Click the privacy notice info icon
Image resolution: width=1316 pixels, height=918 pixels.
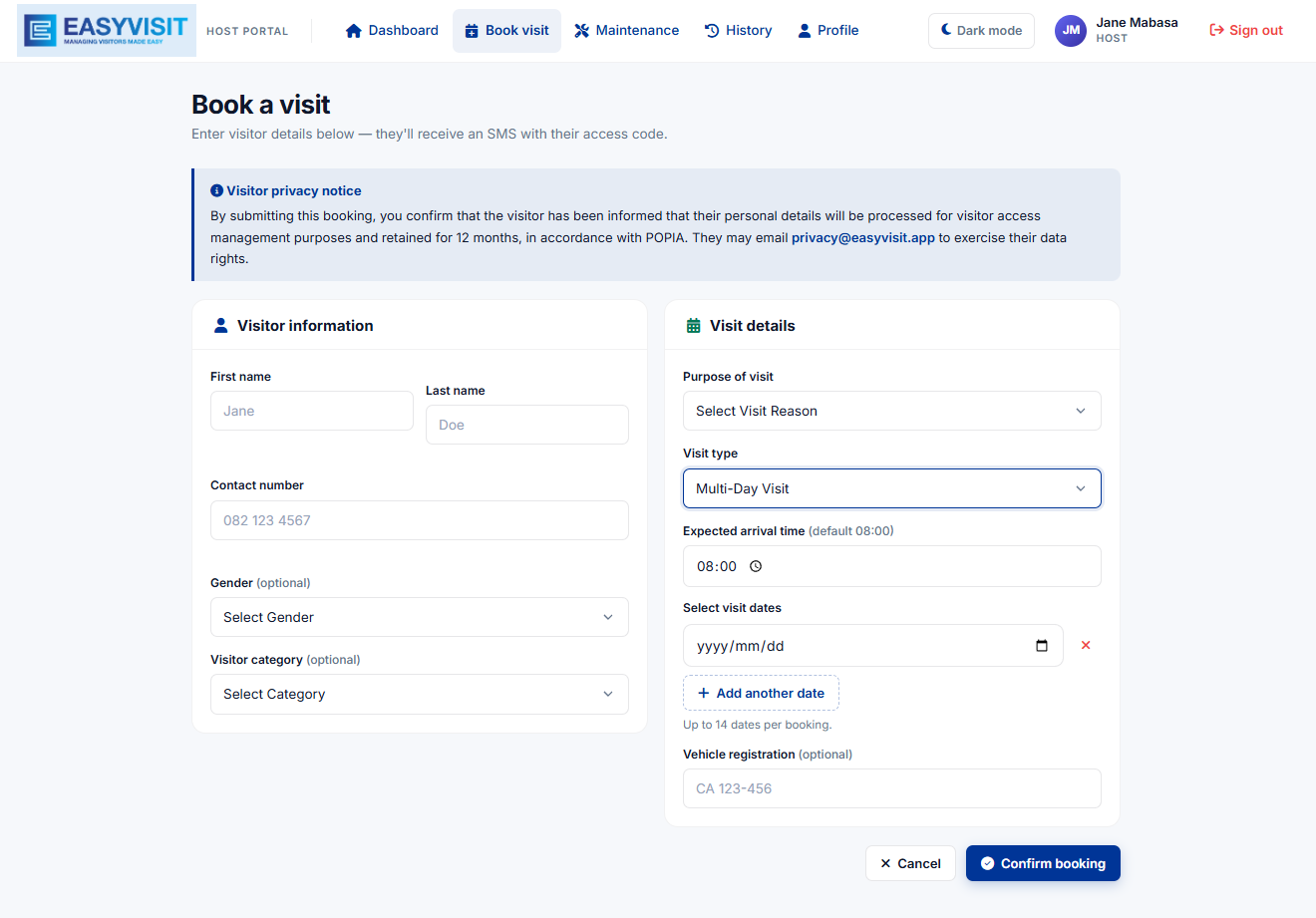point(216,190)
